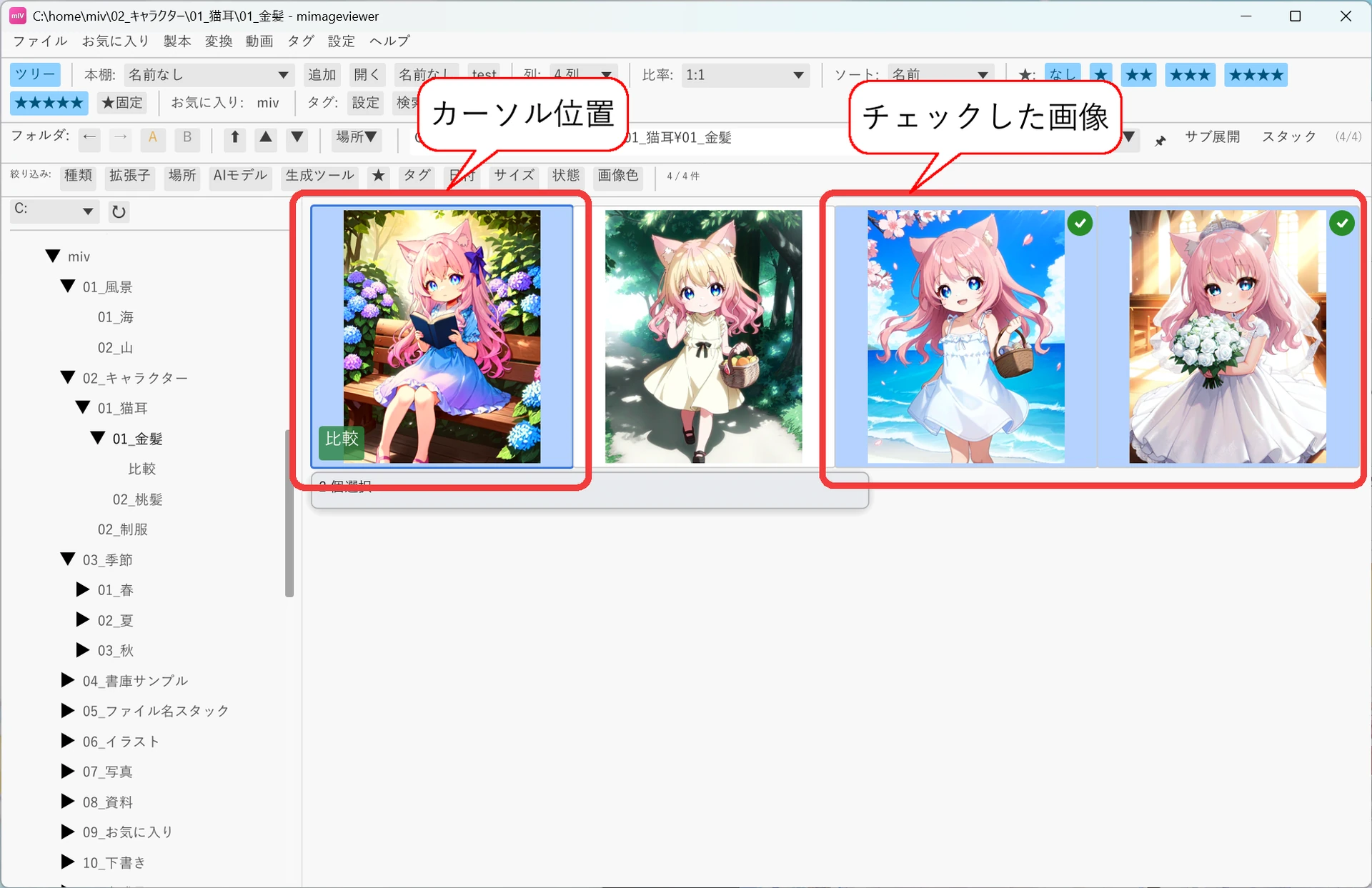This screenshot has width=1372, height=888.
Task: Select the 02_桃髪 folder in tree
Action: tap(138, 499)
